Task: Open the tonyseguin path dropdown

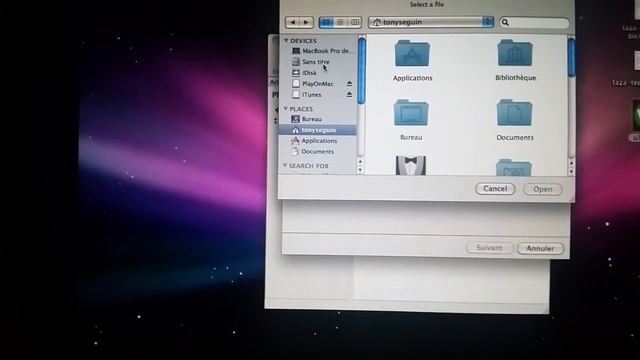Action: pyautogui.click(x=431, y=22)
